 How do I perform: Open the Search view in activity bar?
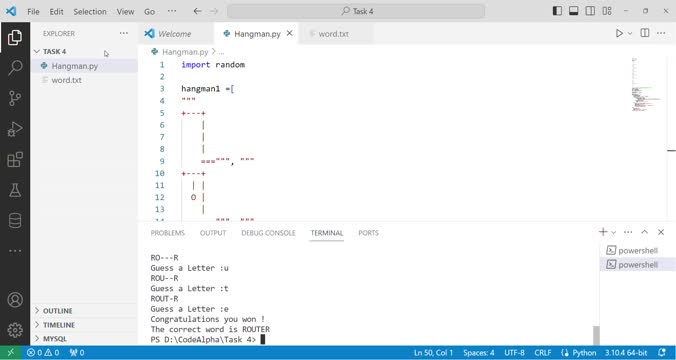pos(15,68)
